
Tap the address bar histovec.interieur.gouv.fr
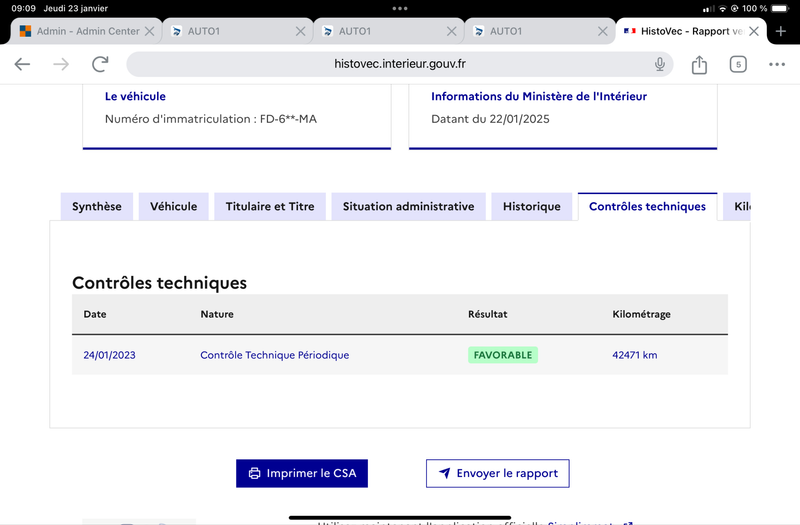(399, 64)
